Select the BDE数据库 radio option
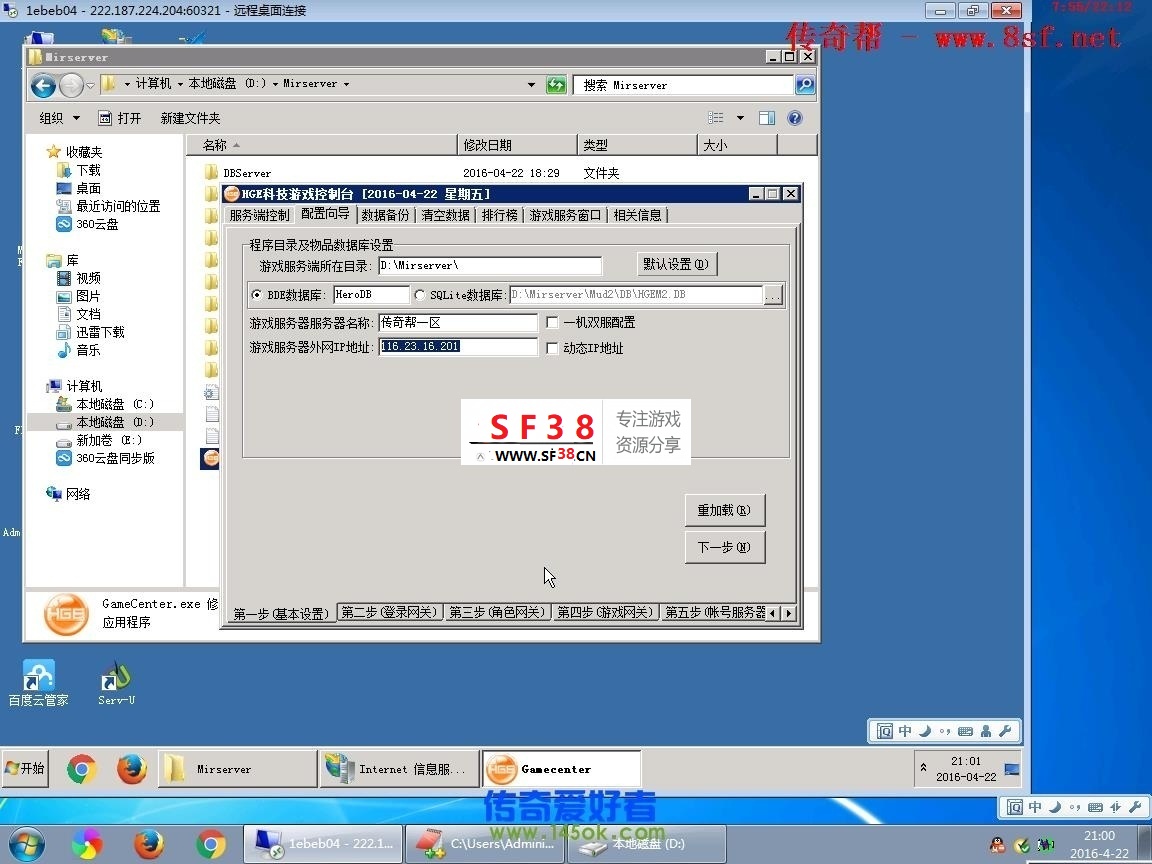Screen dimensions: 1152x864 256,295
